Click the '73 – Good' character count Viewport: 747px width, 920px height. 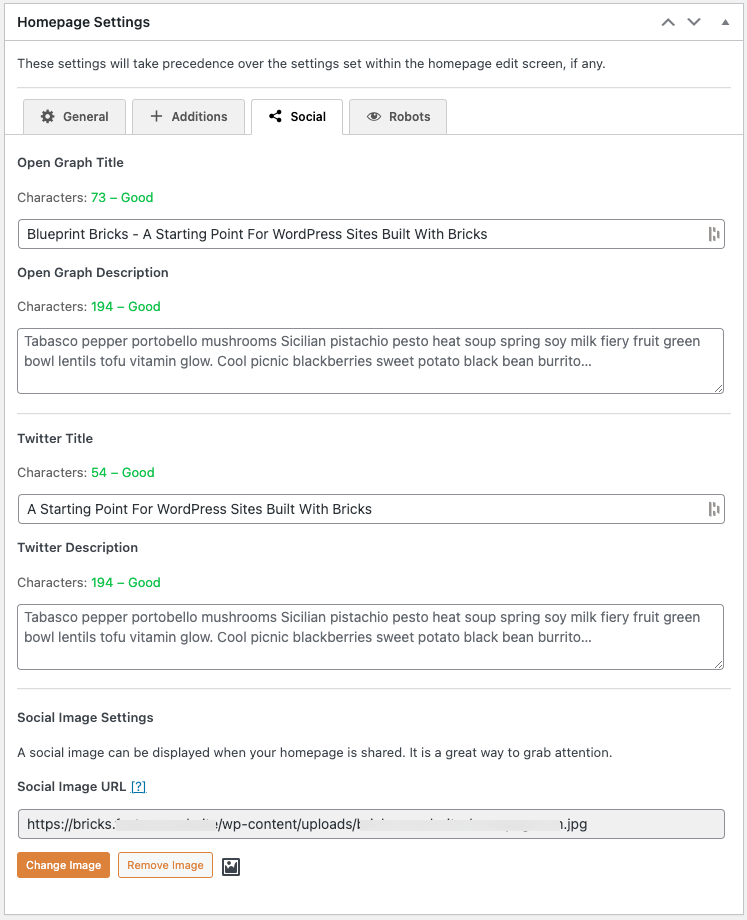tap(122, 198)
